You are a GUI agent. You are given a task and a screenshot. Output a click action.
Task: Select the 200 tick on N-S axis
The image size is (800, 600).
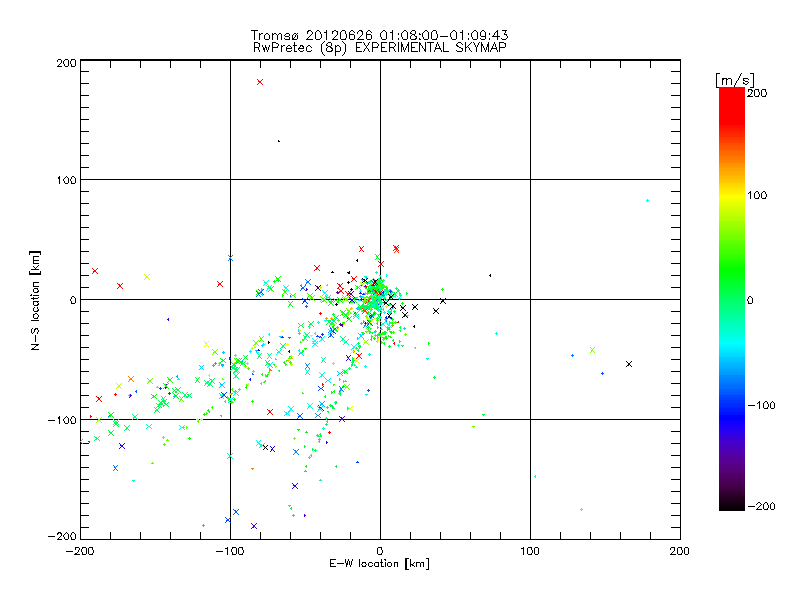tap(66, 63)
